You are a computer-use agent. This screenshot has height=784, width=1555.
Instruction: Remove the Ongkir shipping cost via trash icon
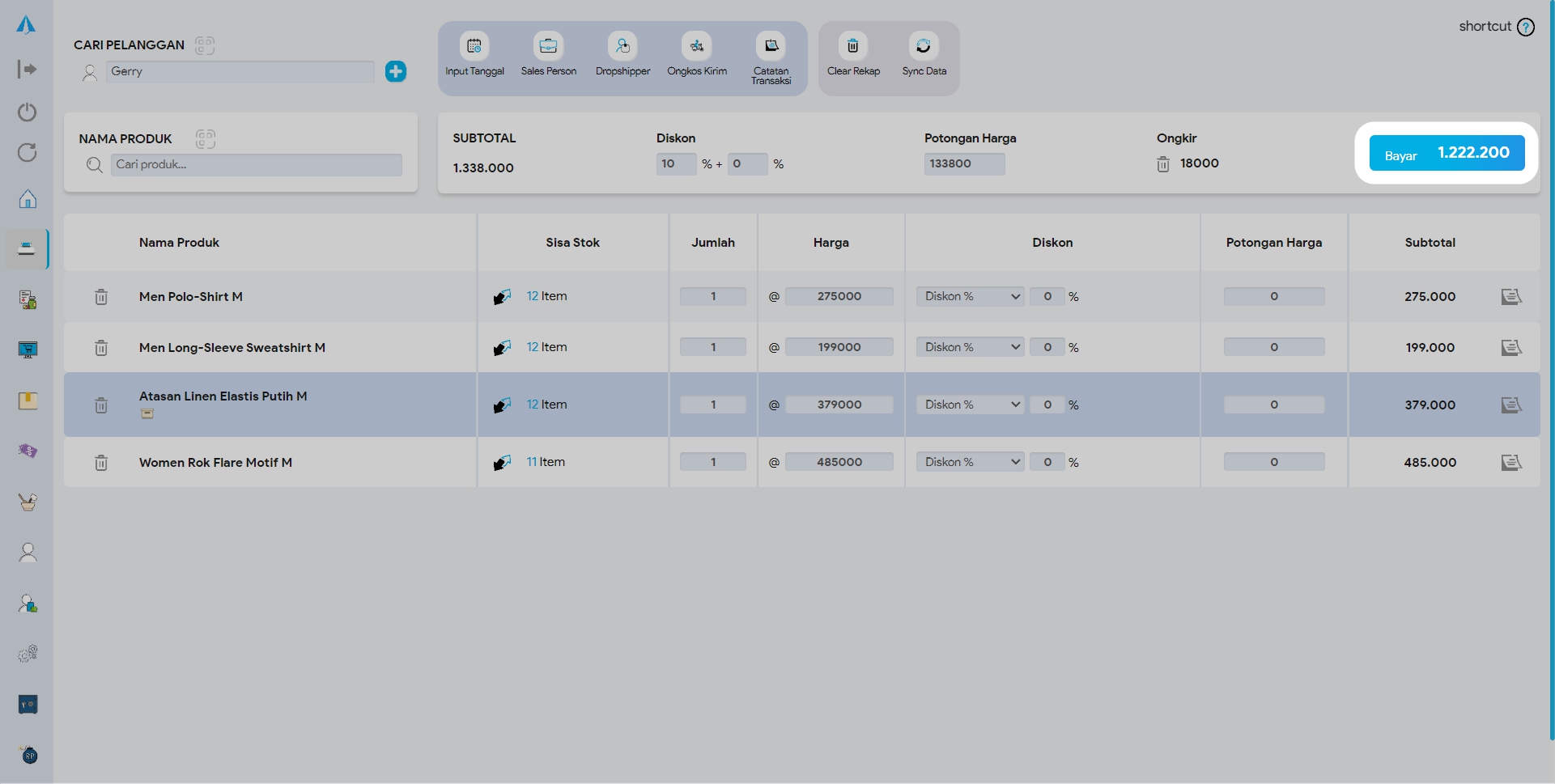tap(1163, 164)
